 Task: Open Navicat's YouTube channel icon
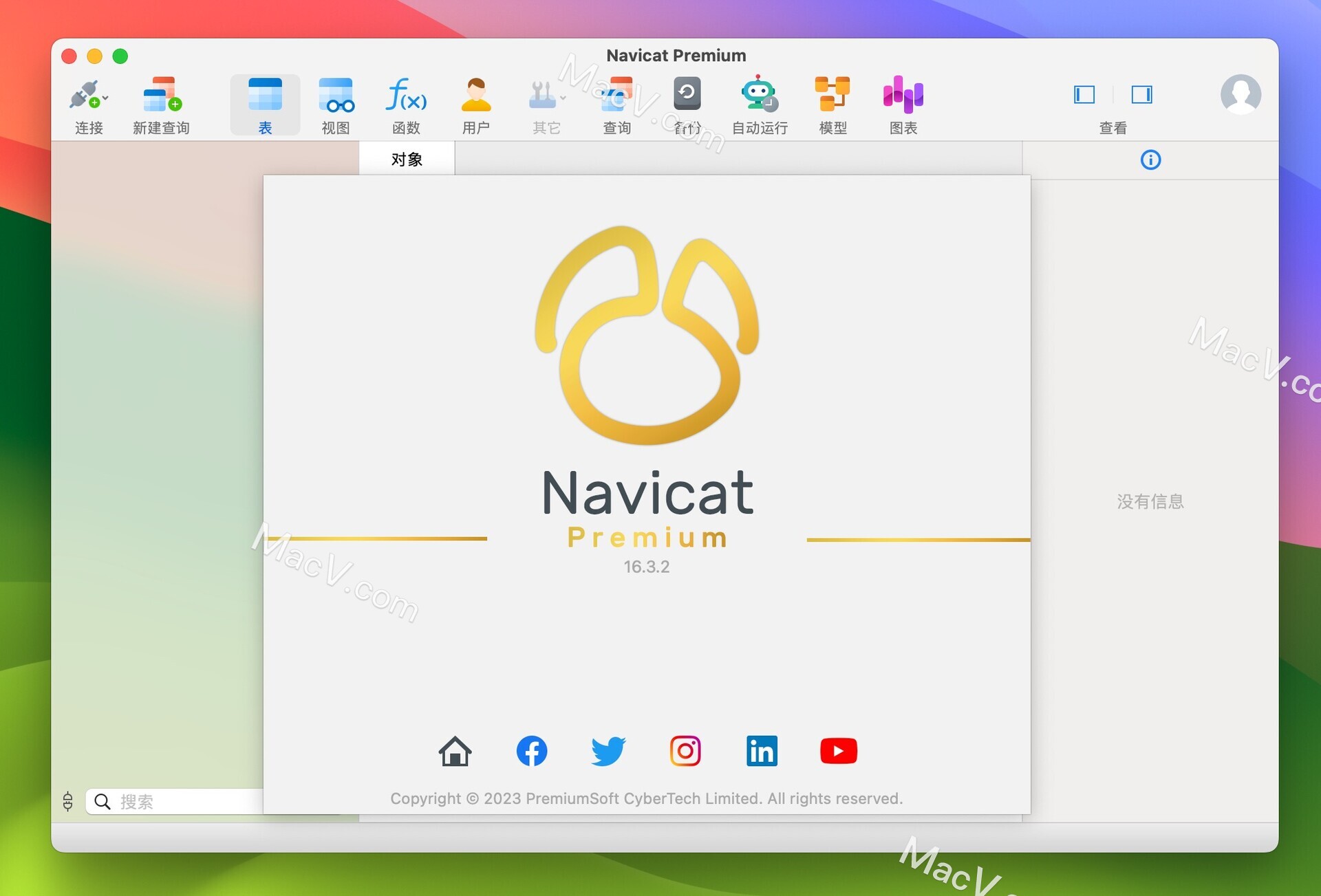[x=839, y=751]
